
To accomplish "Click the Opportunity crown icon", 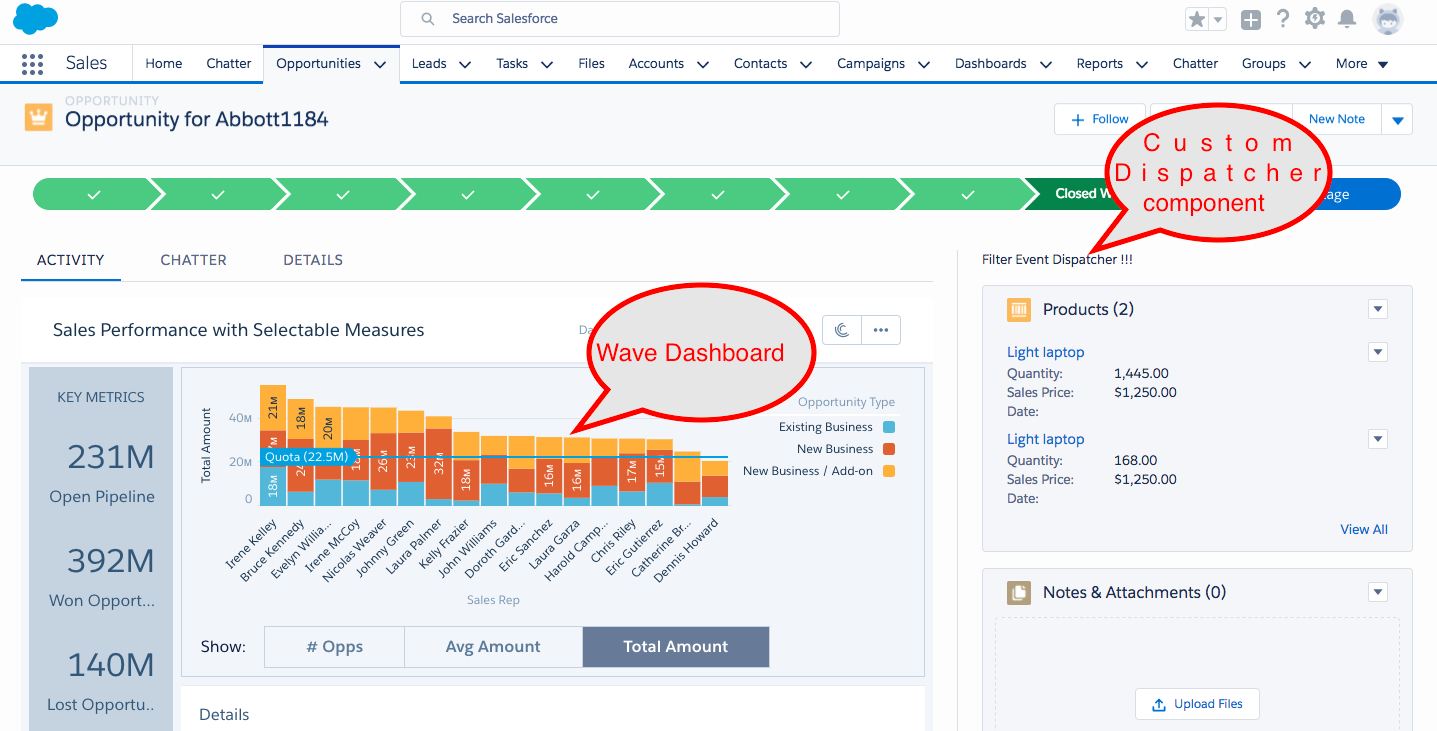I will [x=38, y=117].
